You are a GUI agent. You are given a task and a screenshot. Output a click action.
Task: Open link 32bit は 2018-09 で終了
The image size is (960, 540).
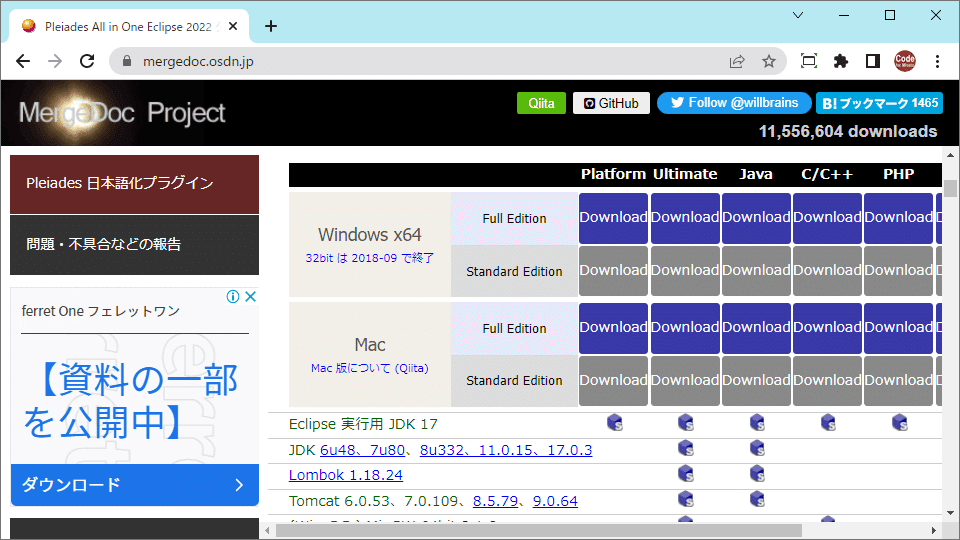(370, 258)
